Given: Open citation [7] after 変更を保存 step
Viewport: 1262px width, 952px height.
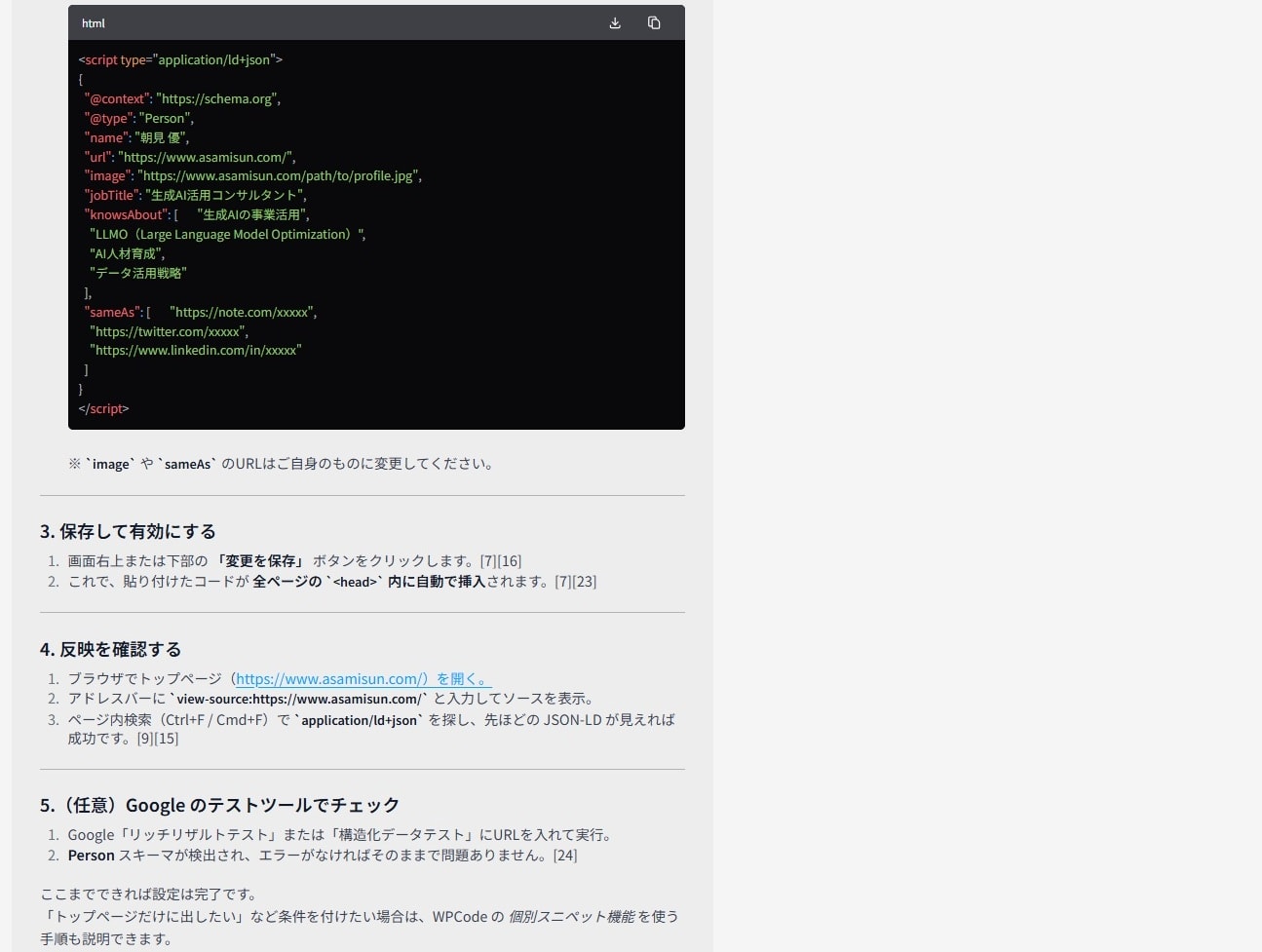Looking at the screenshot, I should click(x=488, y=560).
